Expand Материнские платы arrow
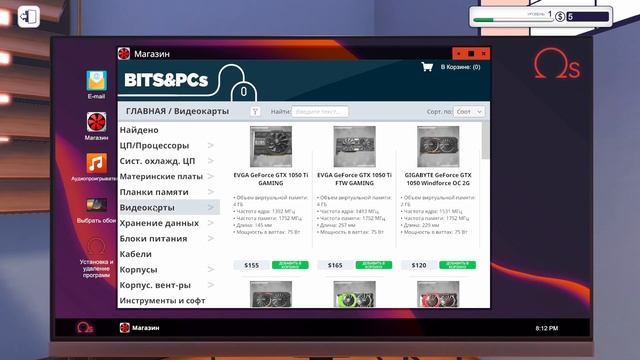This screenshot has height=360, width=640. point(211,176)
